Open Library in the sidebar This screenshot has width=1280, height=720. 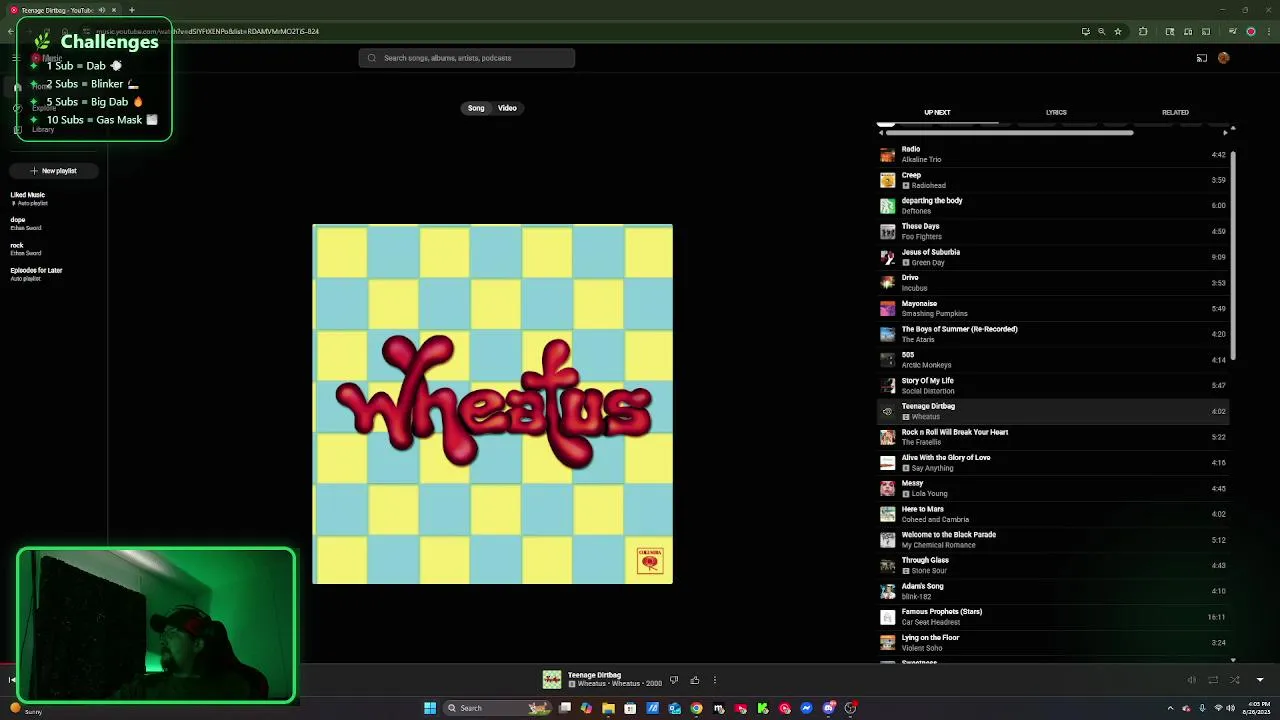pyautogui.click(x=42, y=130)
